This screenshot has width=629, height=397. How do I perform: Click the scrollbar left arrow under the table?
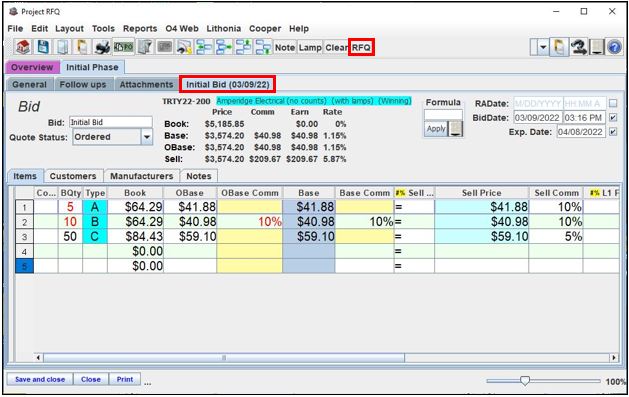(39, 357)
